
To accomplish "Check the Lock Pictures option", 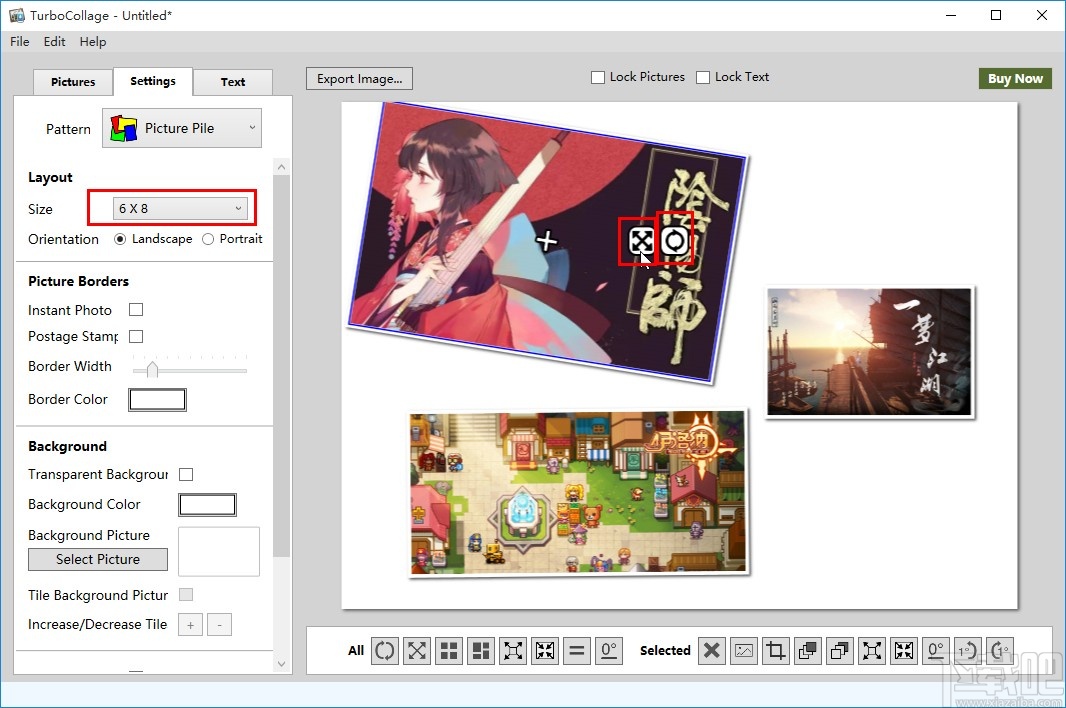I will [597, 77].
